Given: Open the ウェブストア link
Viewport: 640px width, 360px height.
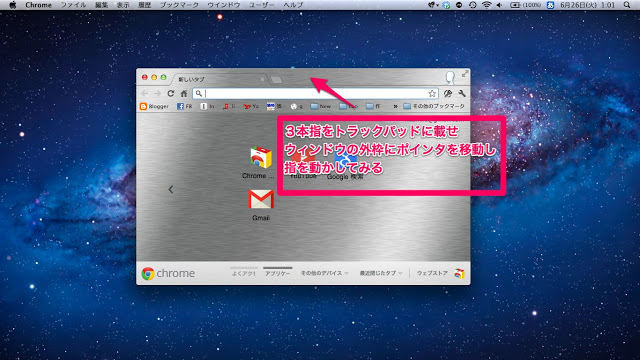Looking at the screenshot, I should pyautogui.click(x=432, y=273).
